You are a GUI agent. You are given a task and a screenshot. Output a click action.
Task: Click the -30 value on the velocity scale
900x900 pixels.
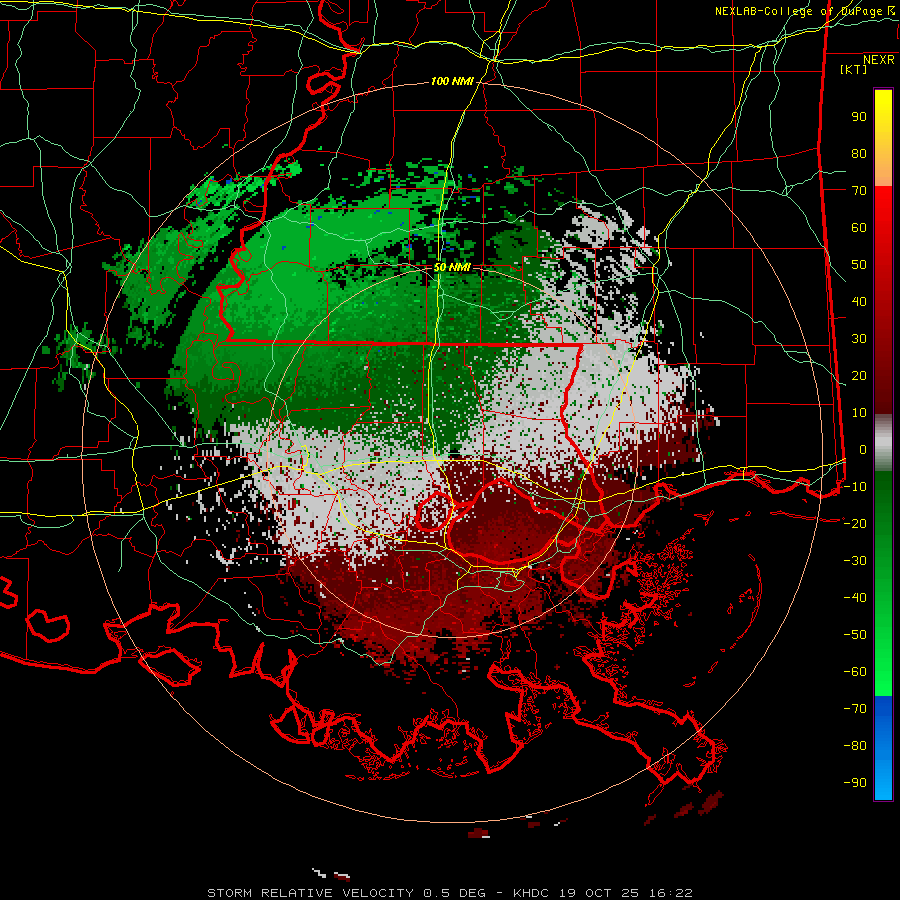[855, 561]
